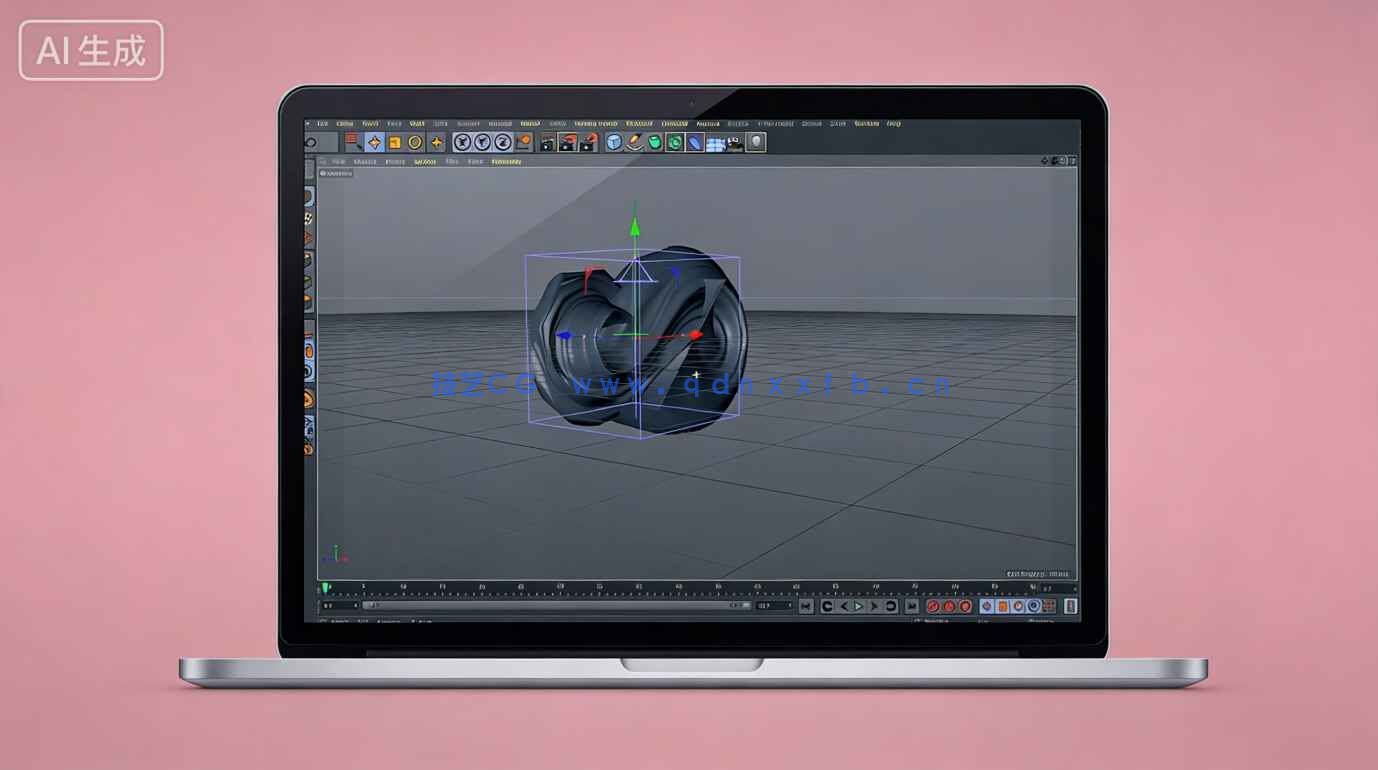1378x770 pixels.
Task: Select the Pen spline tool
Action: pos(634,142)
